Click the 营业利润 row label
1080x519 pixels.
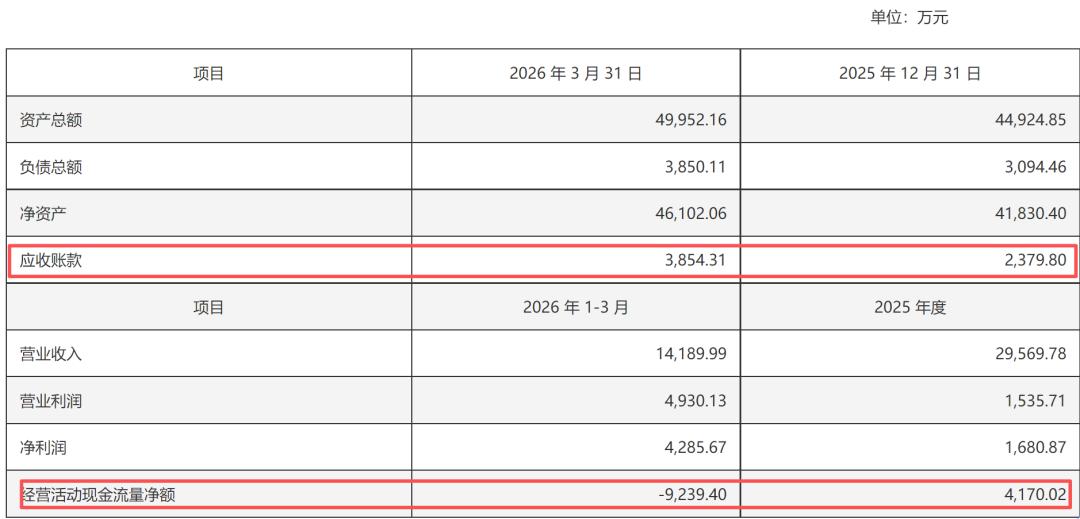point(52,401)
